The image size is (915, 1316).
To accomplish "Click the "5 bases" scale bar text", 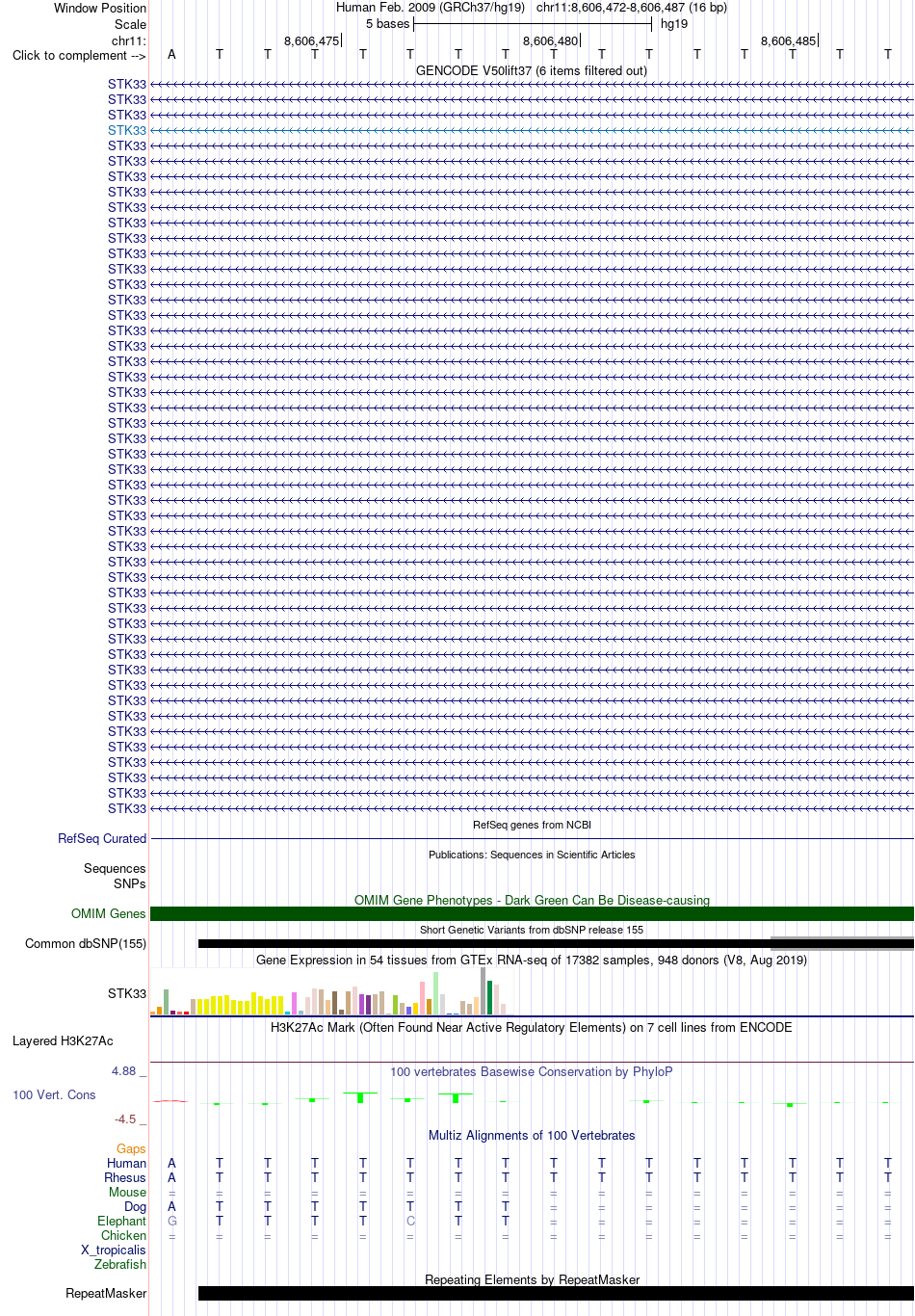I will click(x=387, y=23).
